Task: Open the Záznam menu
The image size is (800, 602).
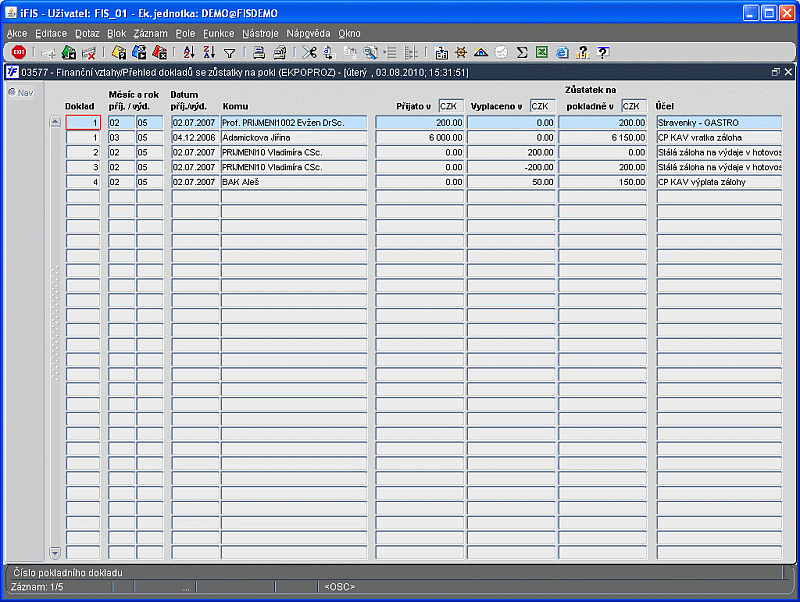Action: pos(151,33)
